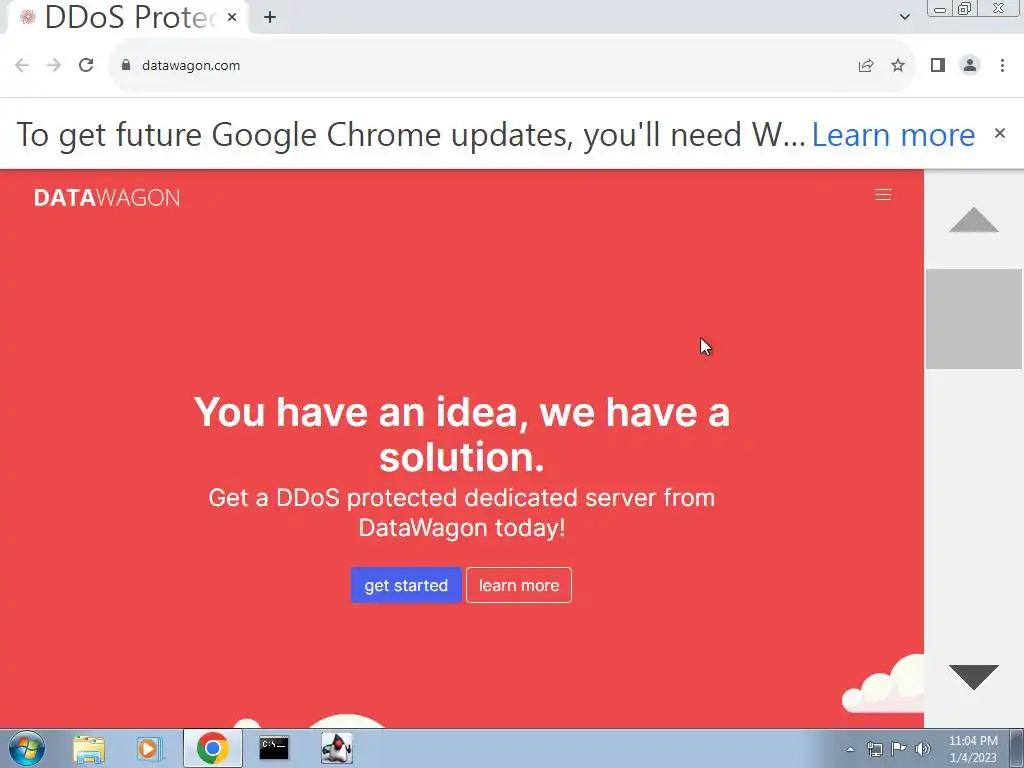This screenshot has height=768, width=1024.
Task: Click the outlined learn more button
Action: click(519, 585)
